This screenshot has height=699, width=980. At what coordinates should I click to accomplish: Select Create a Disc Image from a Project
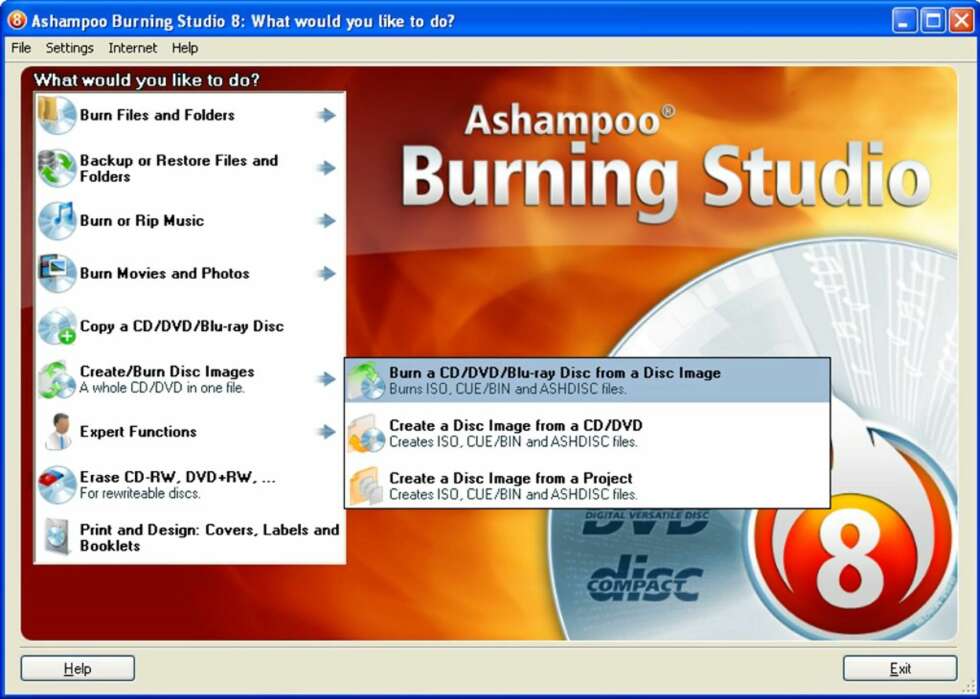click(588, 486)
